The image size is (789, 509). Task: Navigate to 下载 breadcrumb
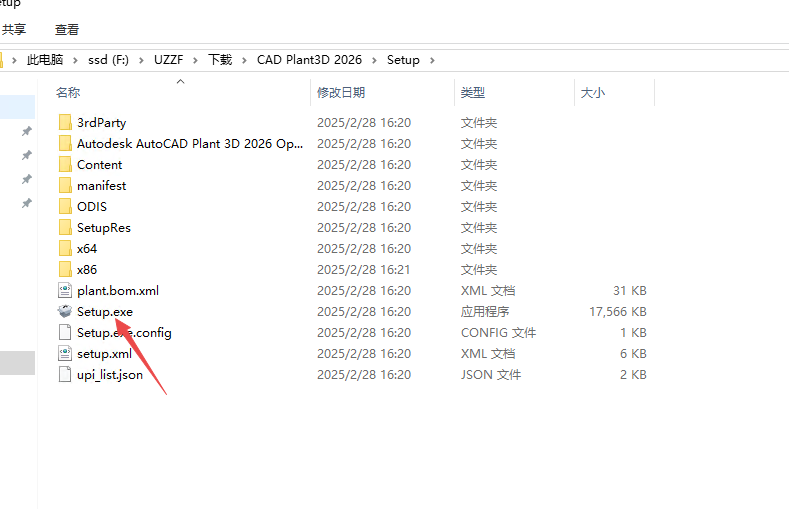point(220,60)
